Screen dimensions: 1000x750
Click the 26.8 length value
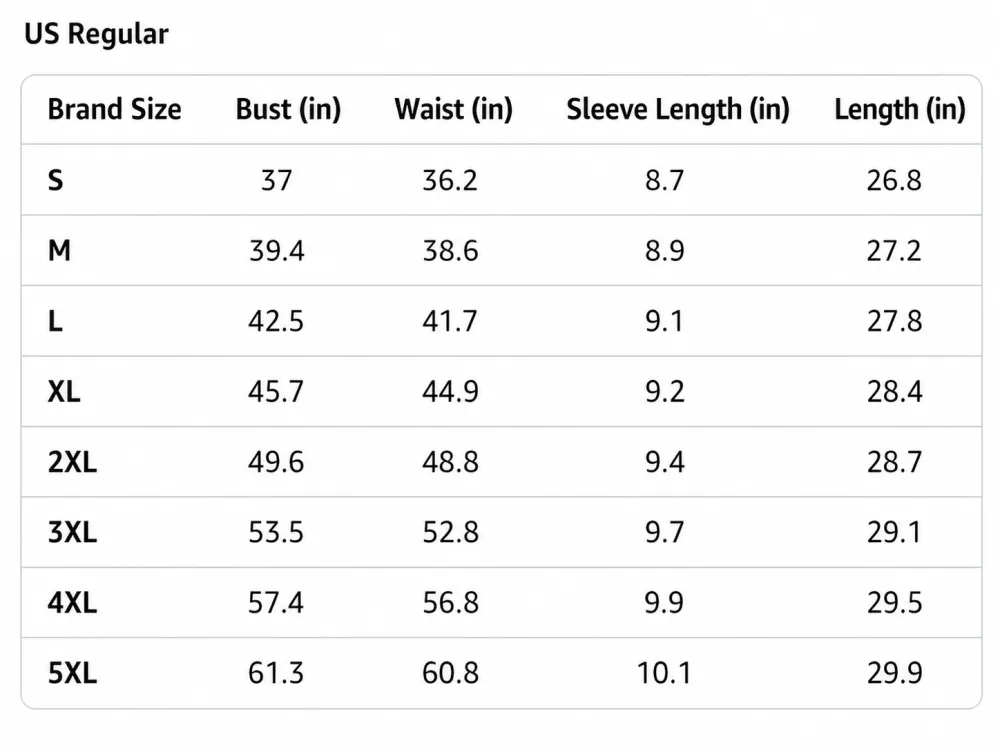(x=894, y=180)
